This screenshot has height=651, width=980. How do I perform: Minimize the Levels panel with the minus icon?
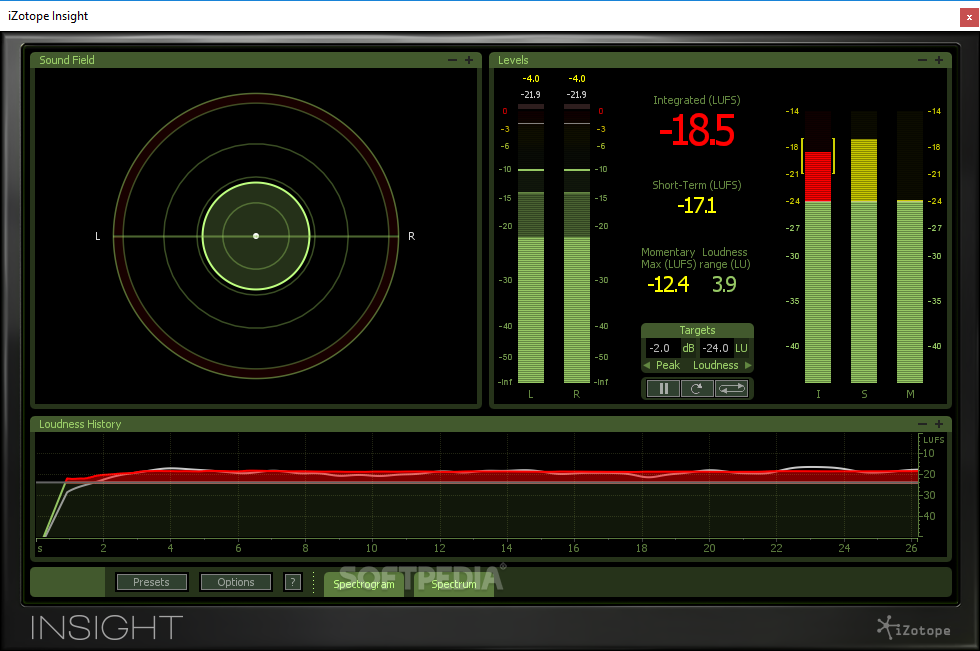coord(922,60)
